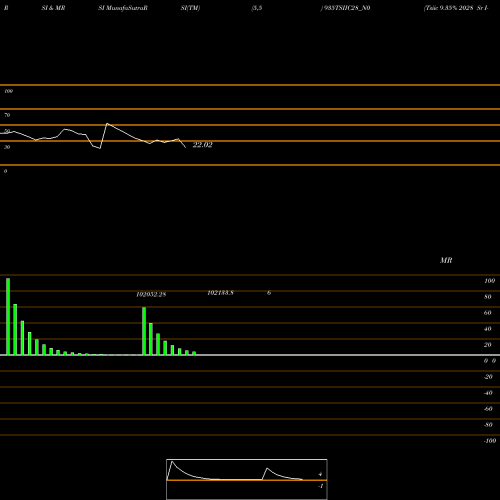The image size is (500, 500).
Task: Click the '(5,5' parameter text
Action: tap(257, 8)
